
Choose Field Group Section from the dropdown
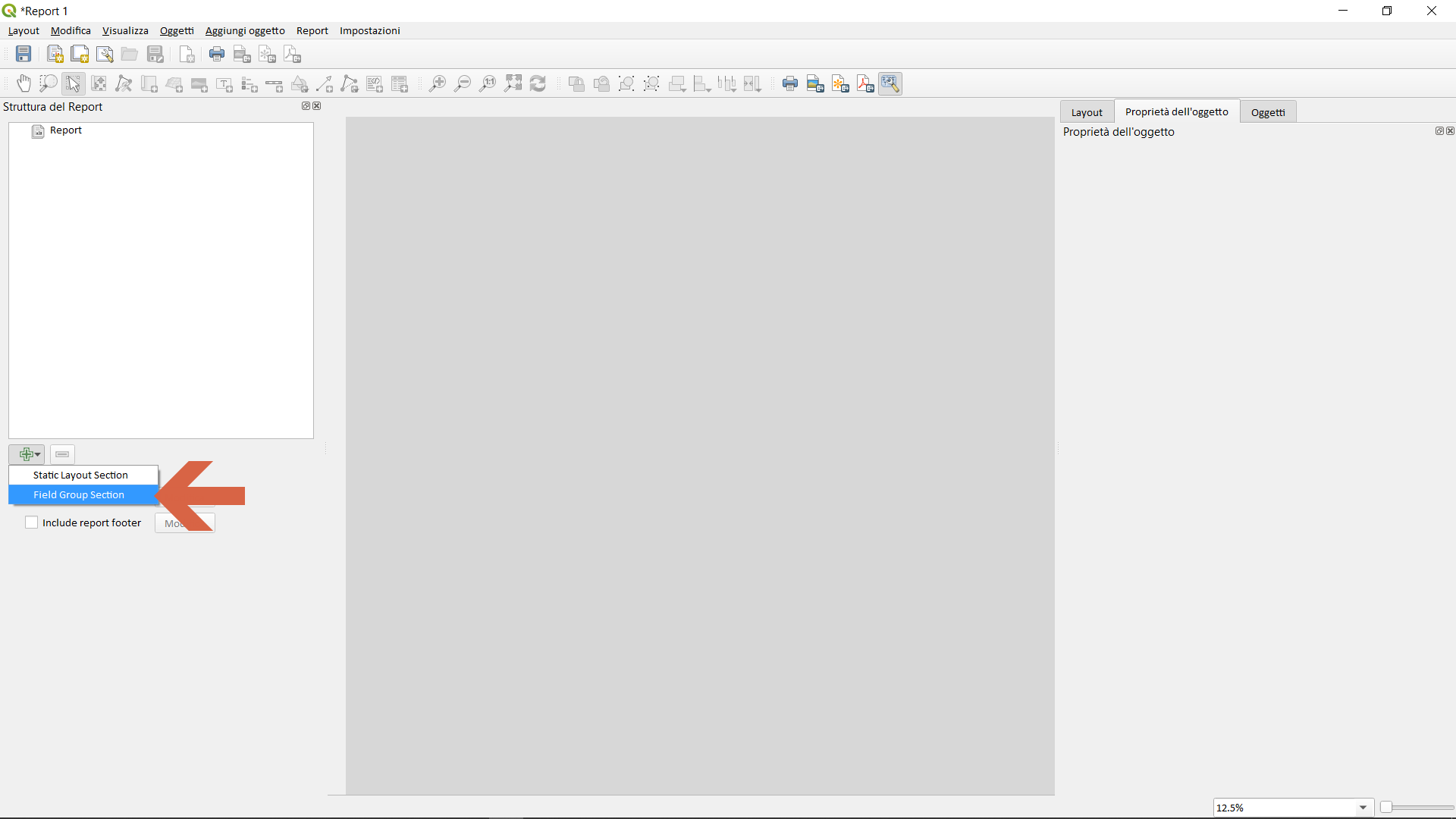coord(79,494)
